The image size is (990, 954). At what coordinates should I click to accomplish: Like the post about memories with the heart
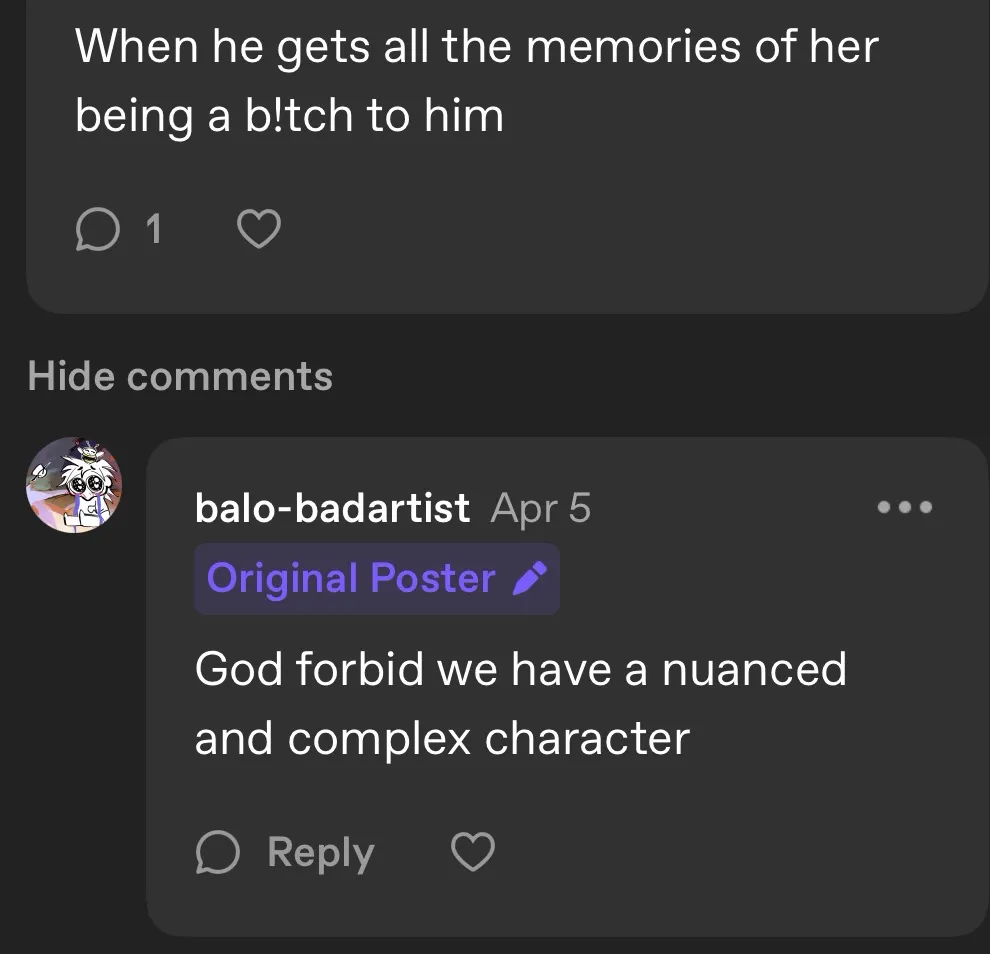pyautogui.click(x=259, y=231)
